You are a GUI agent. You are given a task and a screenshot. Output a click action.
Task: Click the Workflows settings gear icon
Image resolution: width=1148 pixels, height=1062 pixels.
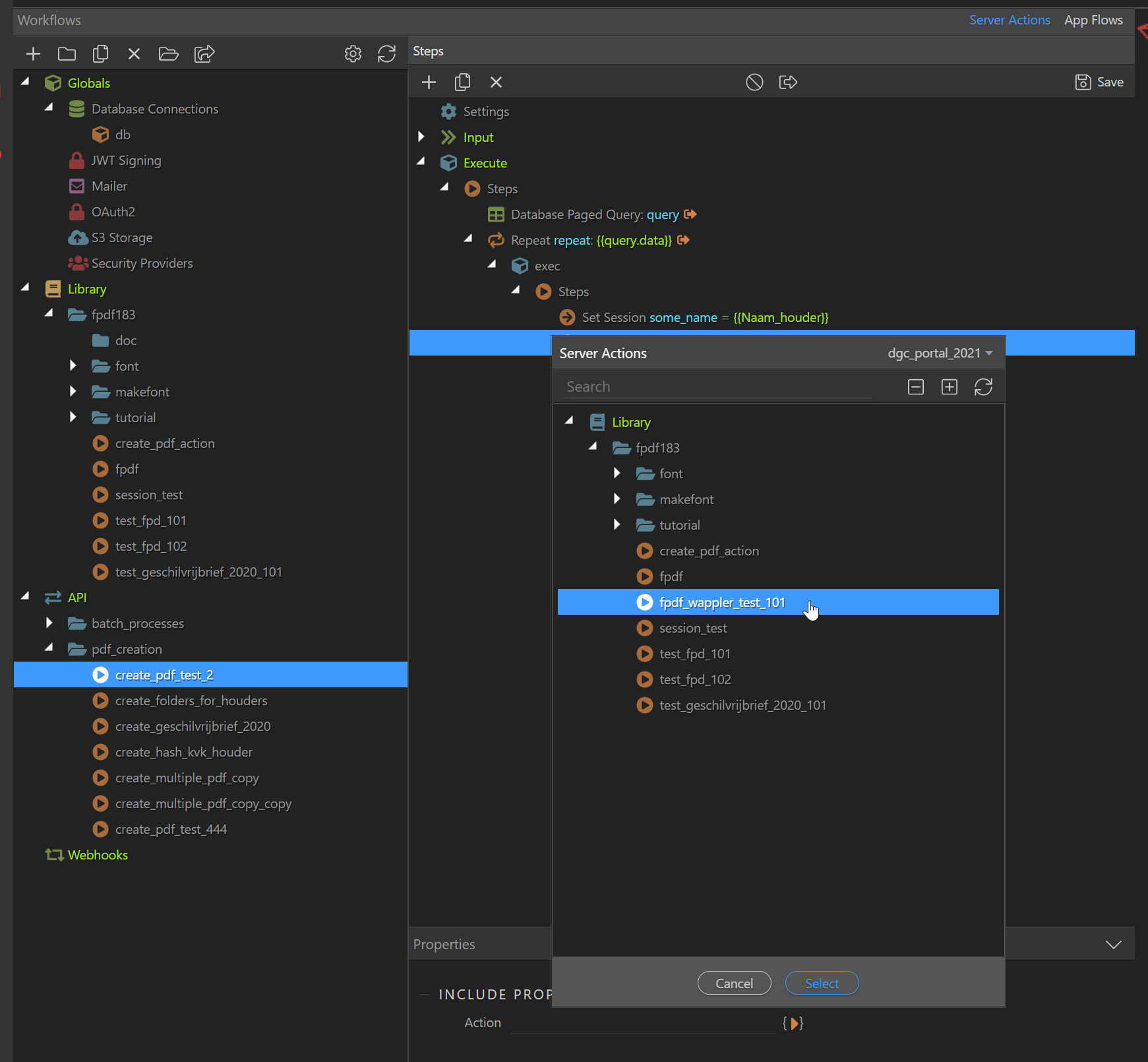click(353, 54)
